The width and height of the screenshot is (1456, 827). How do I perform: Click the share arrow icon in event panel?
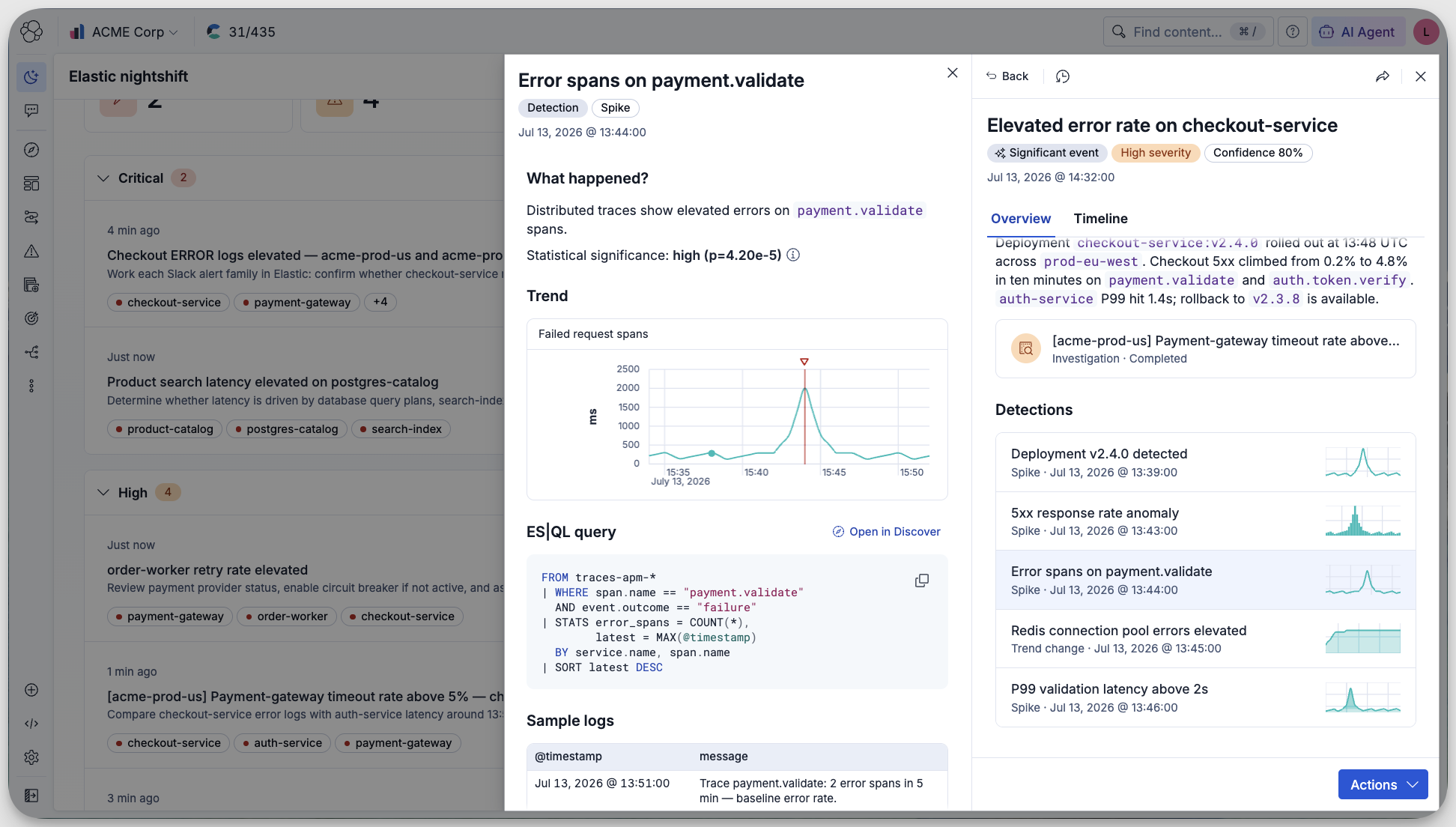coord(1383,76)
